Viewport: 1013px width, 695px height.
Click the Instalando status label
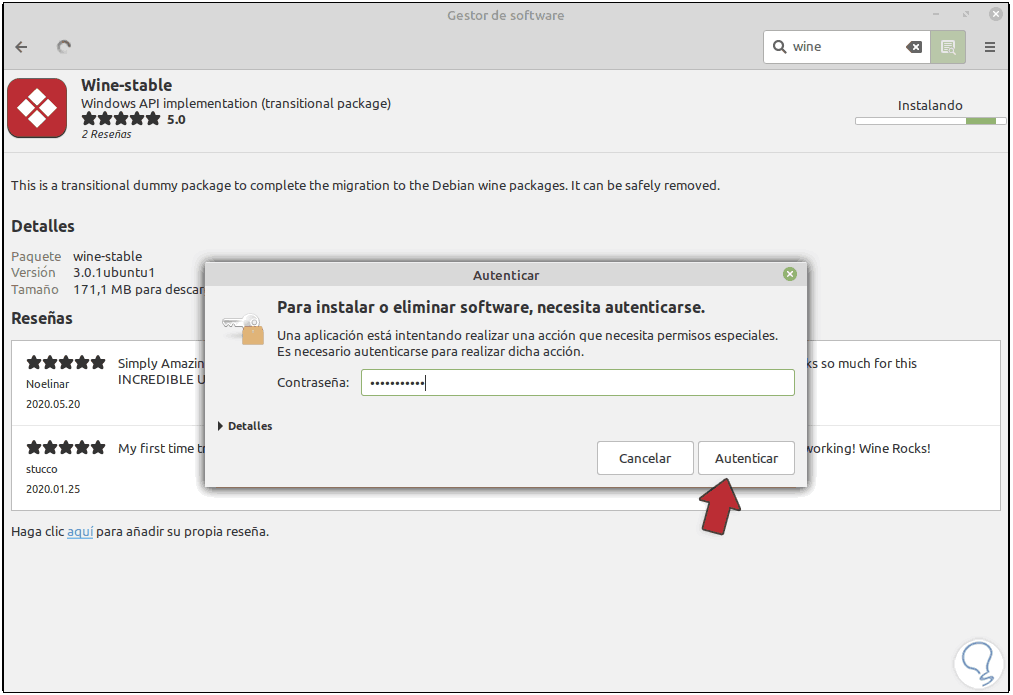tap(930, 105)
